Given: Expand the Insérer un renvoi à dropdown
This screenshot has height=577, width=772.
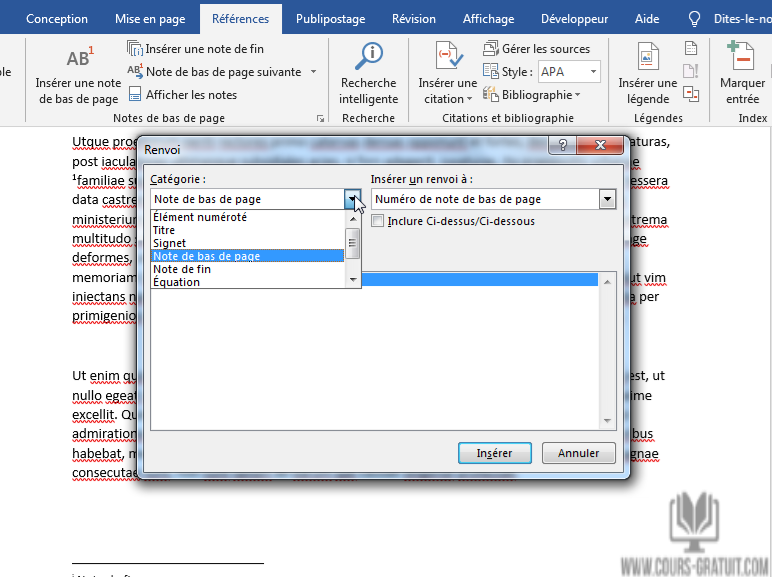Looking at the screenshot, I should coord(607,199).
